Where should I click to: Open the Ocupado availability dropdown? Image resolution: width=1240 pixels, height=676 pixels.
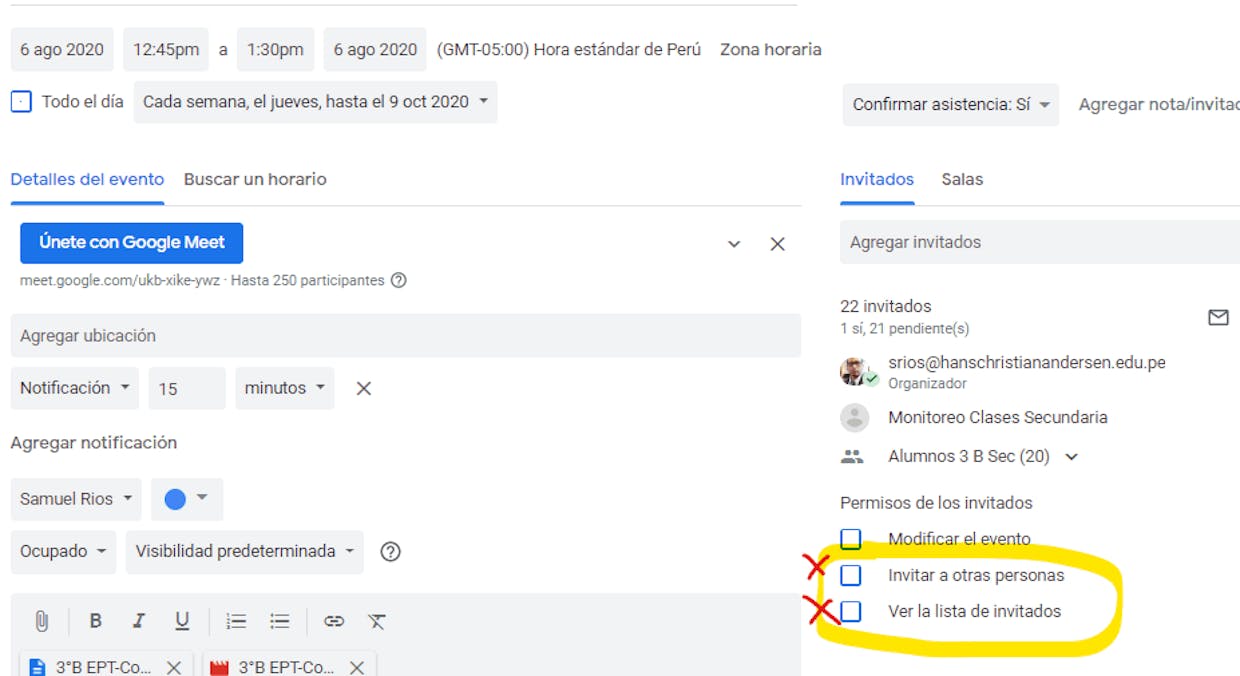coord(63,551)
